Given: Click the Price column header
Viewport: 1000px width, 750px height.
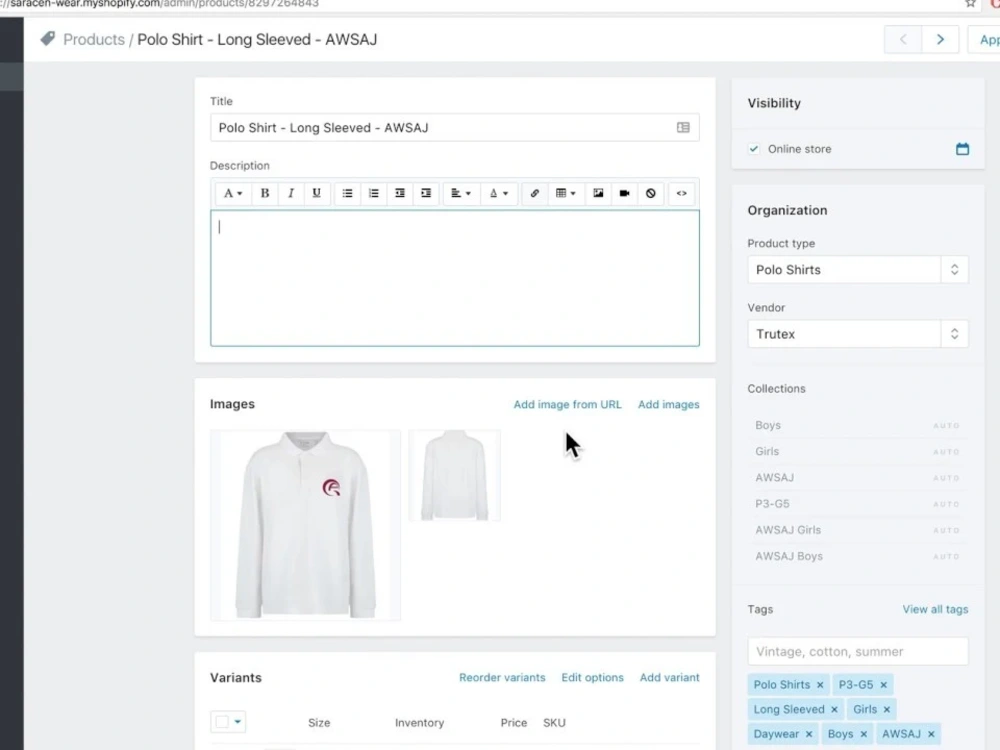Looking at the screenshot, I should tap(513, 723).
